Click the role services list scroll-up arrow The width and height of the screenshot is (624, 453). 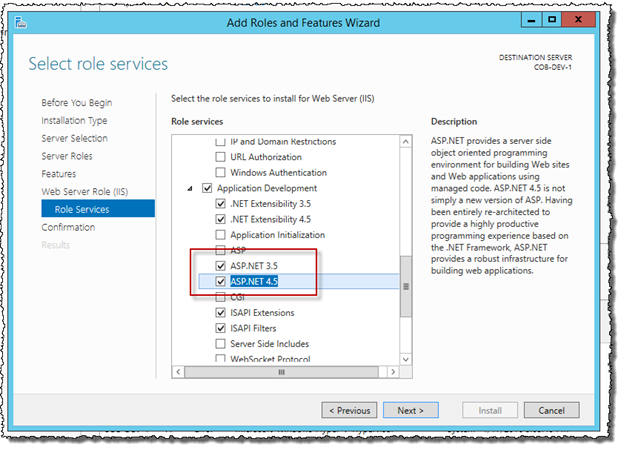pyautogui.click(x=406, y=142)
